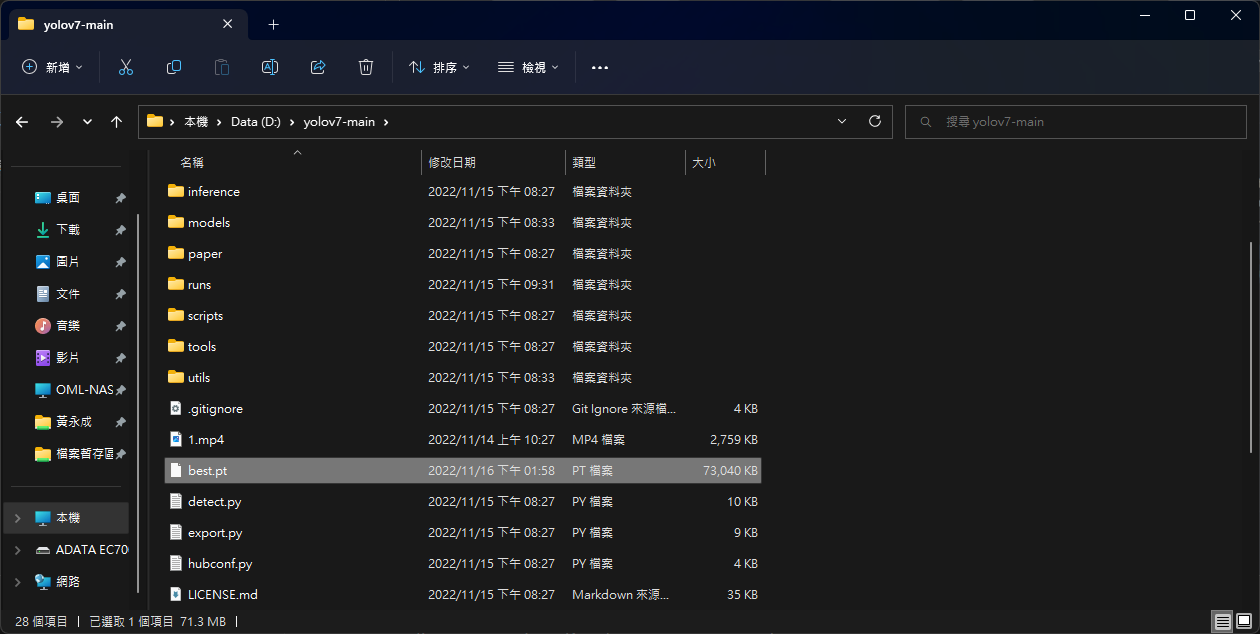Click the Delete trash can icon
The width and height of the screenshot is (1260, 634).
click(366, 67)
